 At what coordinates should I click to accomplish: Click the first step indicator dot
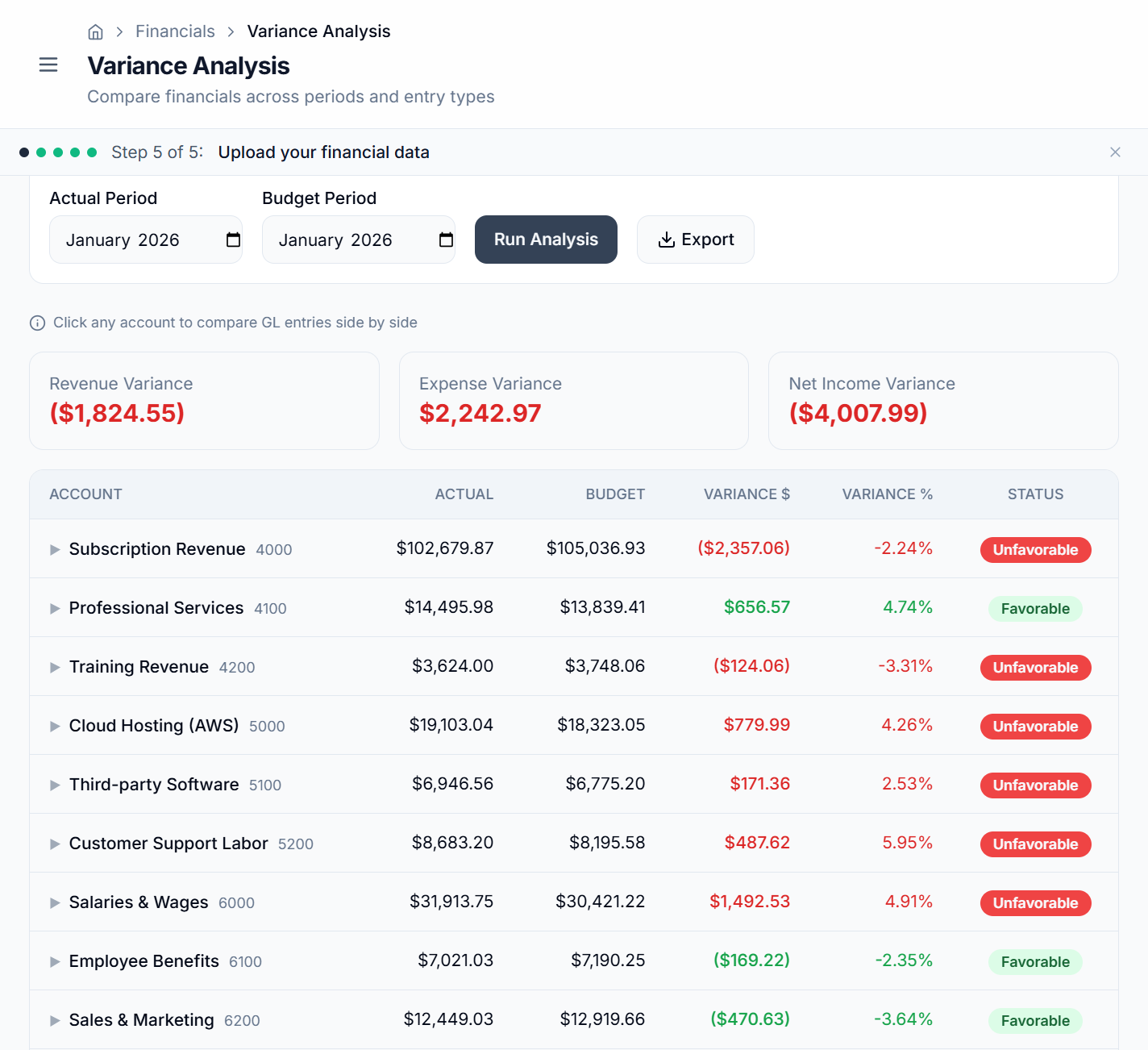[24, 152]
